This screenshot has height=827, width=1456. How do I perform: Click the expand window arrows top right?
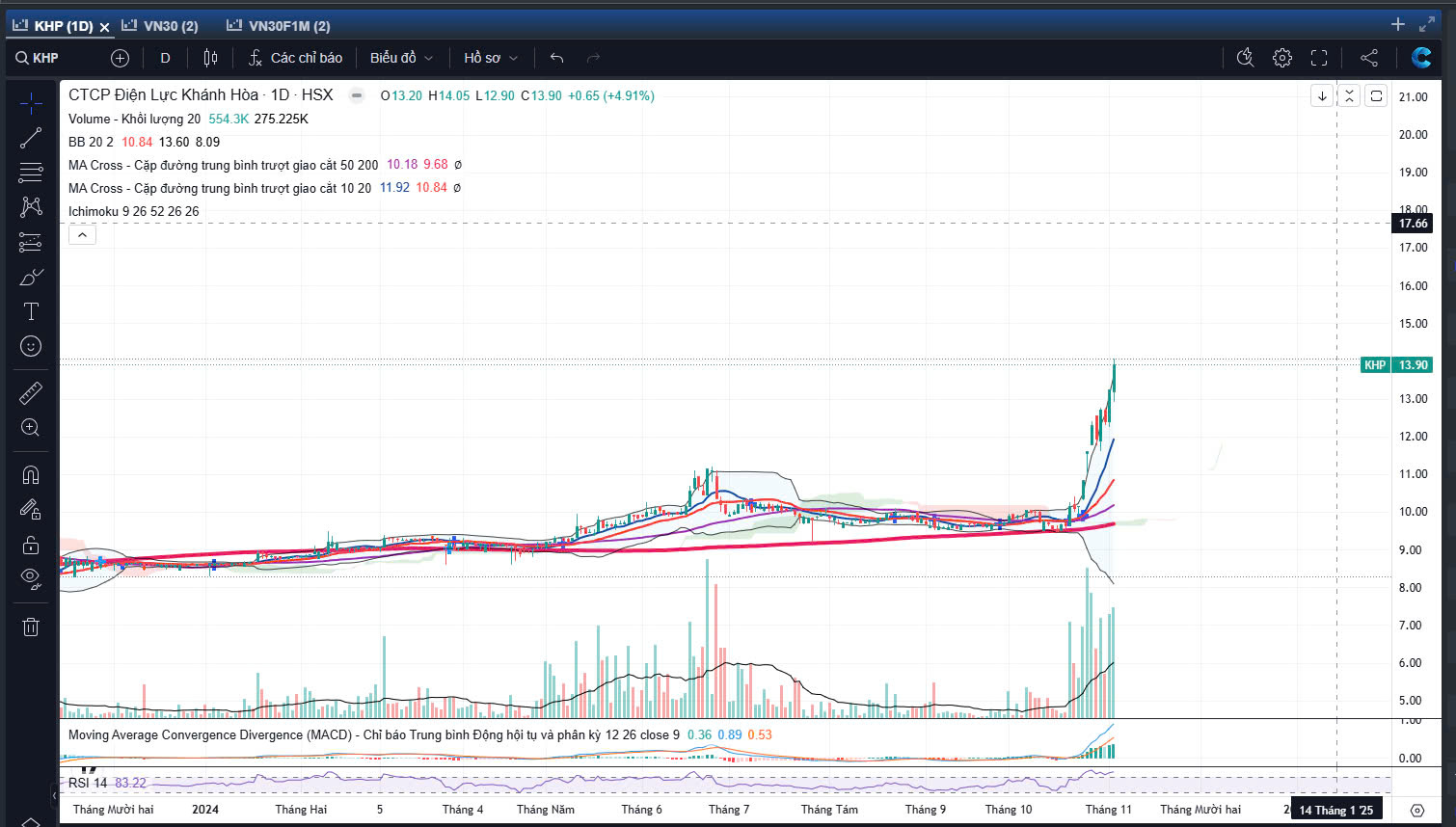click(x=1427, y=24)
